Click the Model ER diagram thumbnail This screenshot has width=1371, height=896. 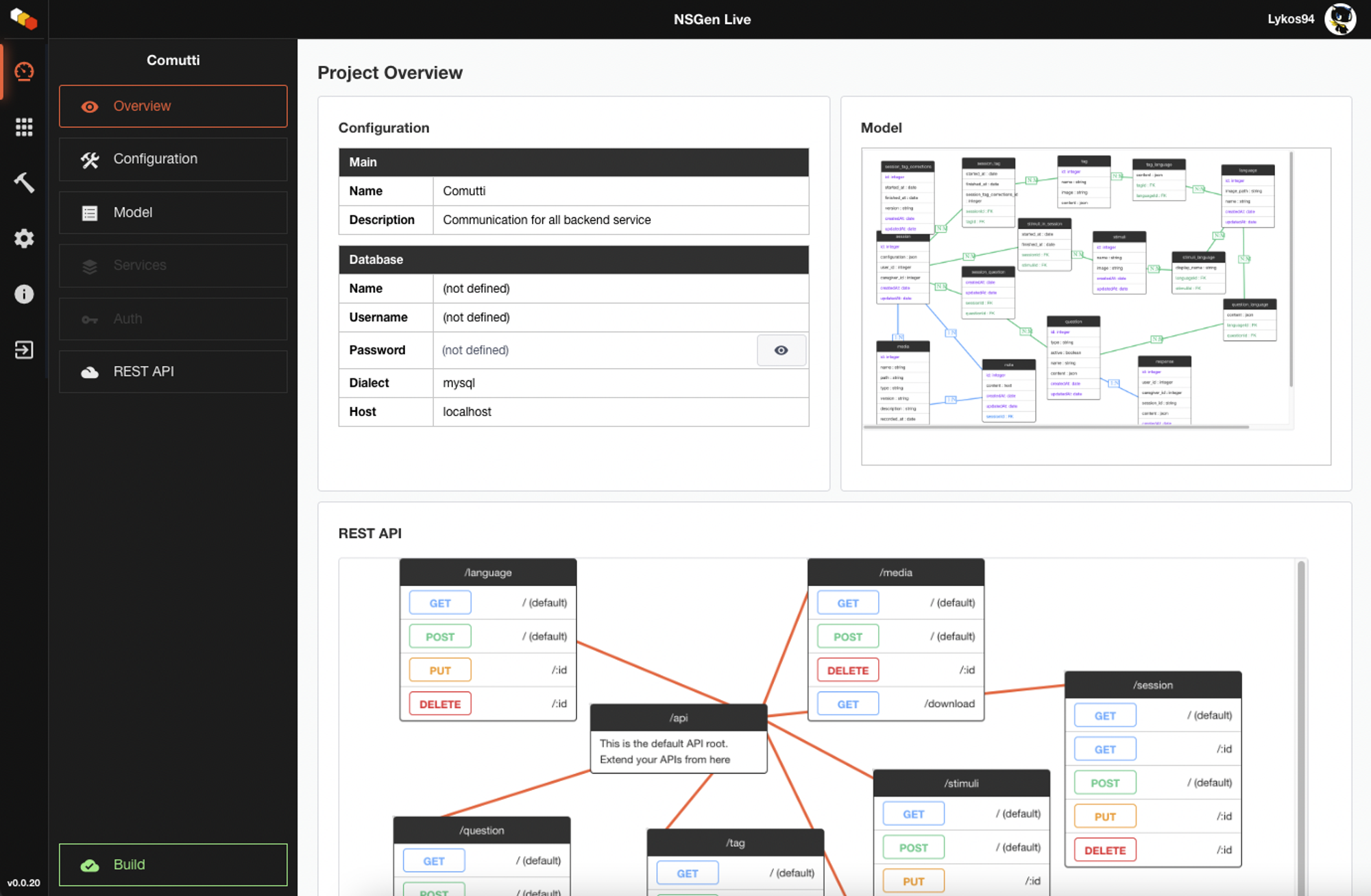point(1076,288)
